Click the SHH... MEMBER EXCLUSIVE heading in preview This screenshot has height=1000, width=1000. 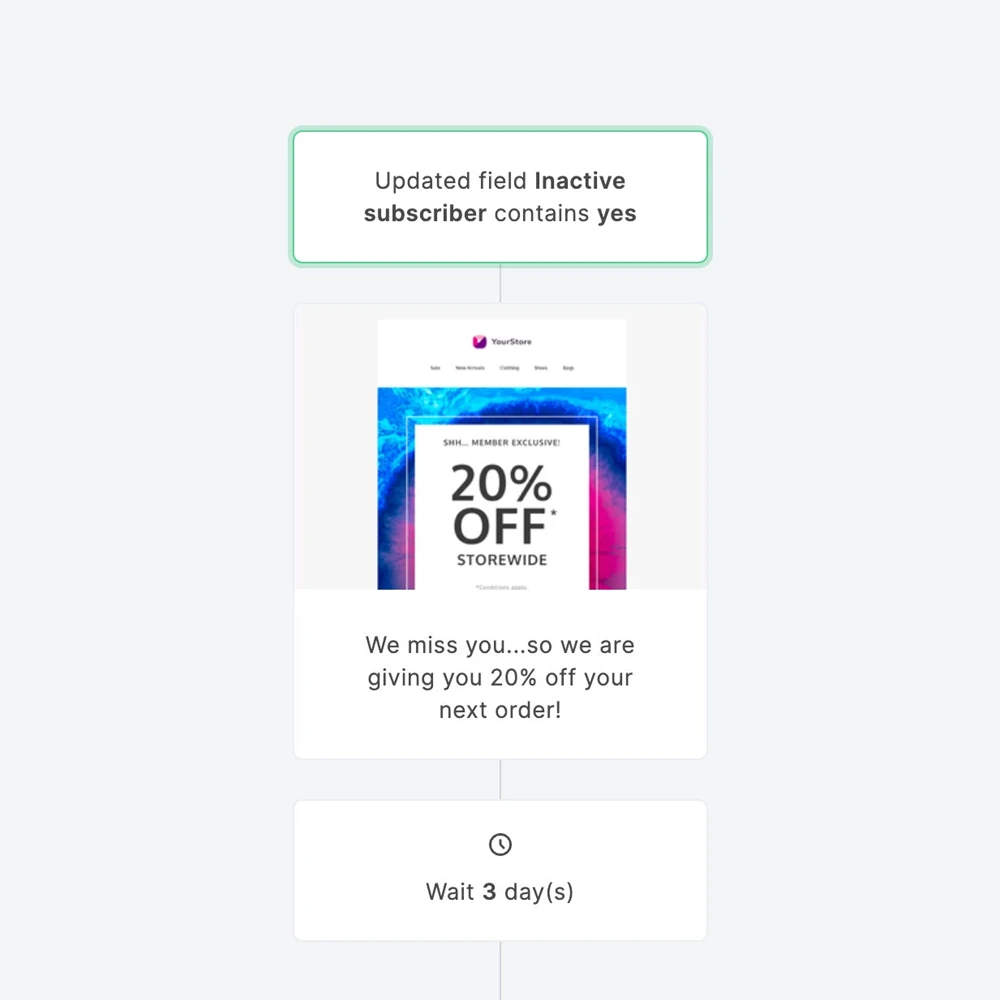[x=501, y=443]
